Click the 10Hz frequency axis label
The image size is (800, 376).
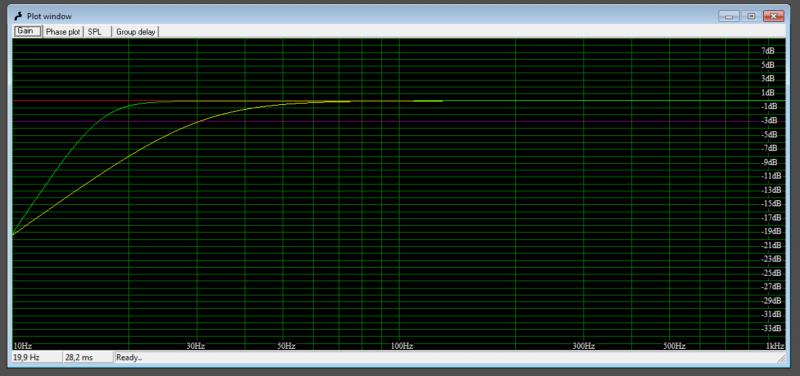(x=22, y=346)
